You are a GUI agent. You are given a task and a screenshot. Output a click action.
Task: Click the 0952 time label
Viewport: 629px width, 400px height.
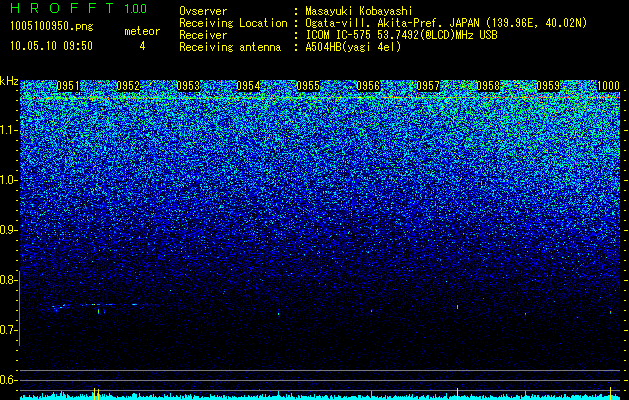tap(128, 86)
